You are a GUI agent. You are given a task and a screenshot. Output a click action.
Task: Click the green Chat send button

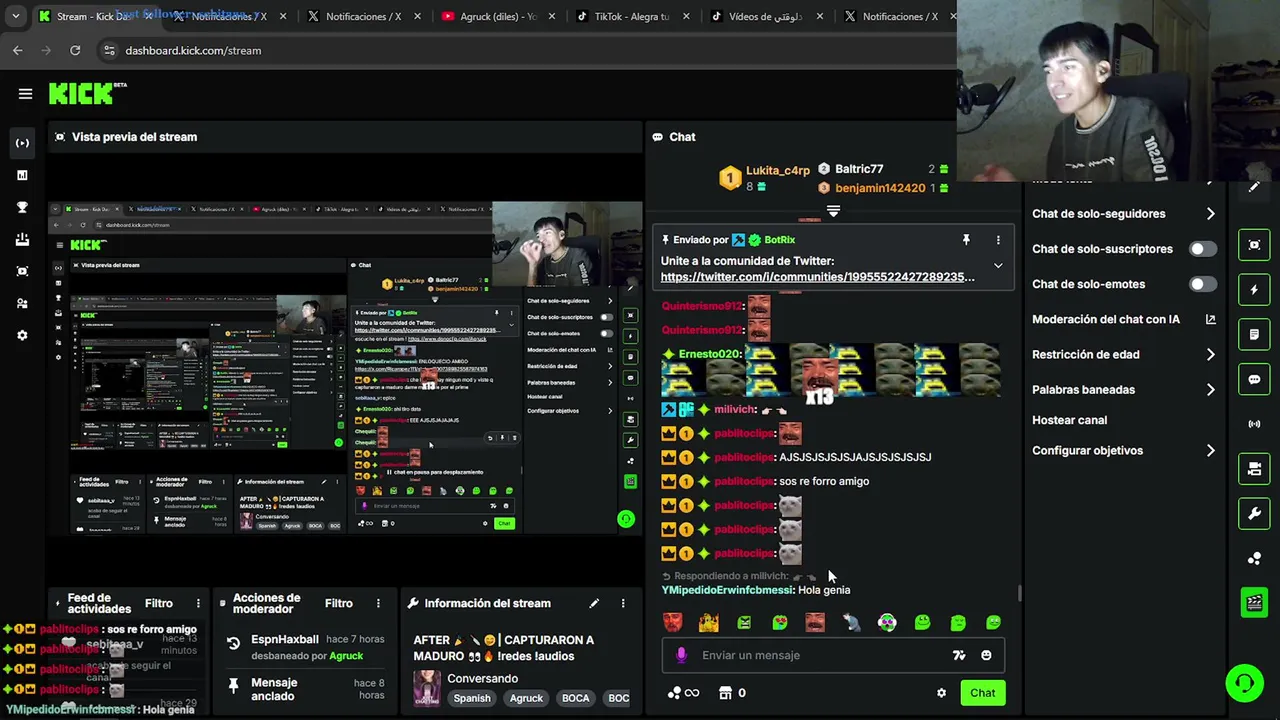(x=982, y=693)
